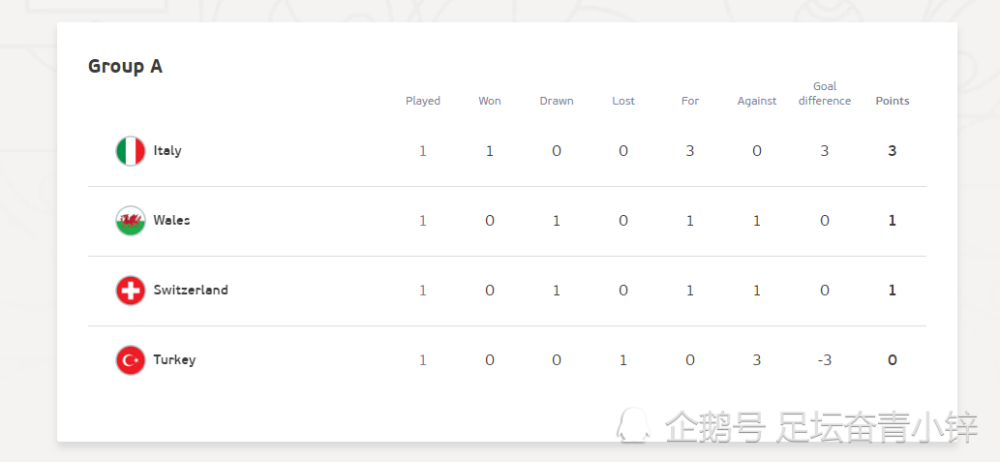
Task: Click the For column header
Action: 690,101
